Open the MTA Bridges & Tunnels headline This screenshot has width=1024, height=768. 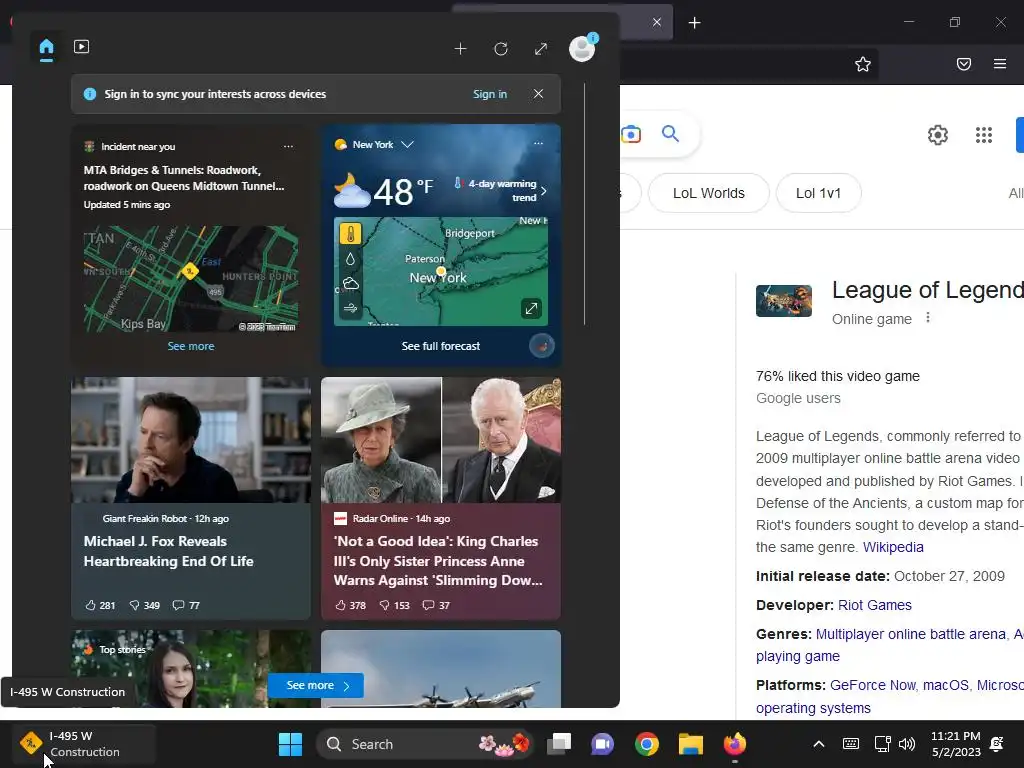coord(184,178)
